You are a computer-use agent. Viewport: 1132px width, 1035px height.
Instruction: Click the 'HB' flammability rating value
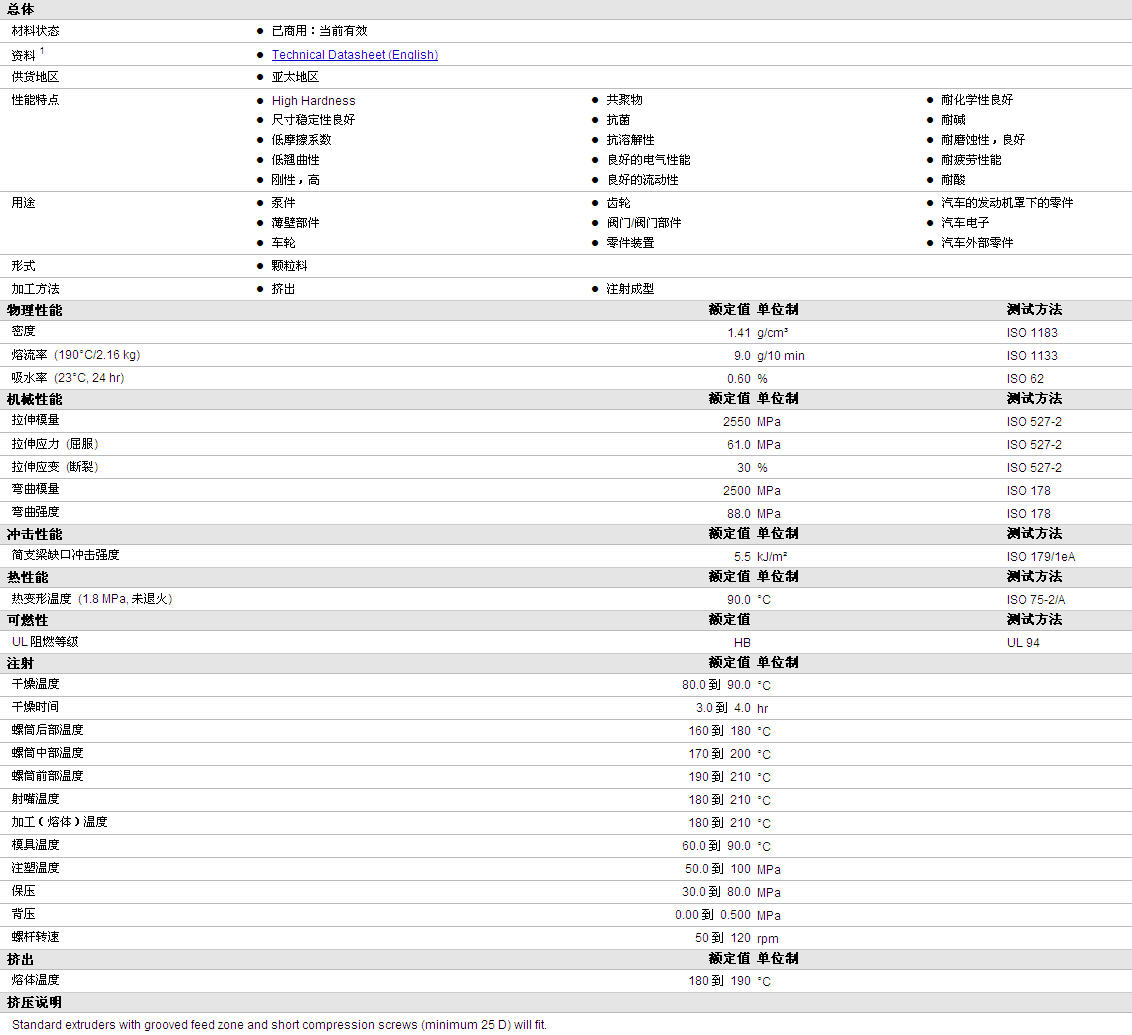click(742, 642)
